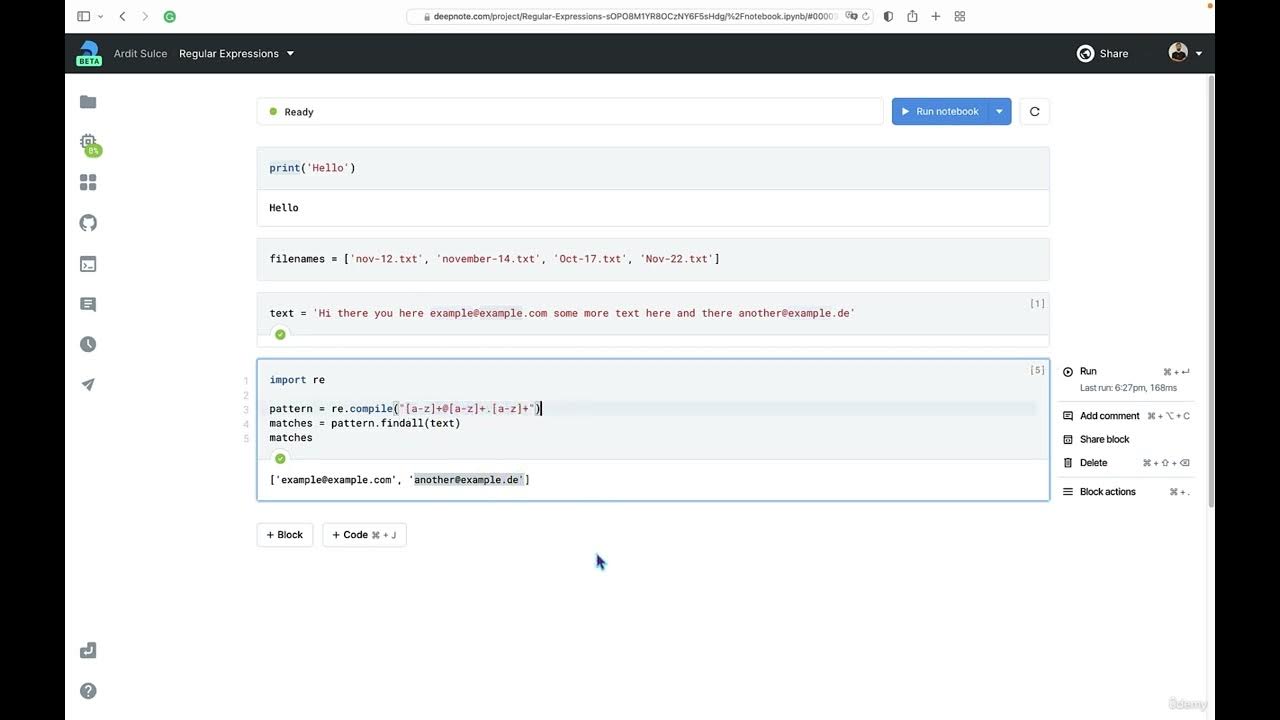1280x720 pixels.
Task: Click the Share button
Action: click(1103, 54)
